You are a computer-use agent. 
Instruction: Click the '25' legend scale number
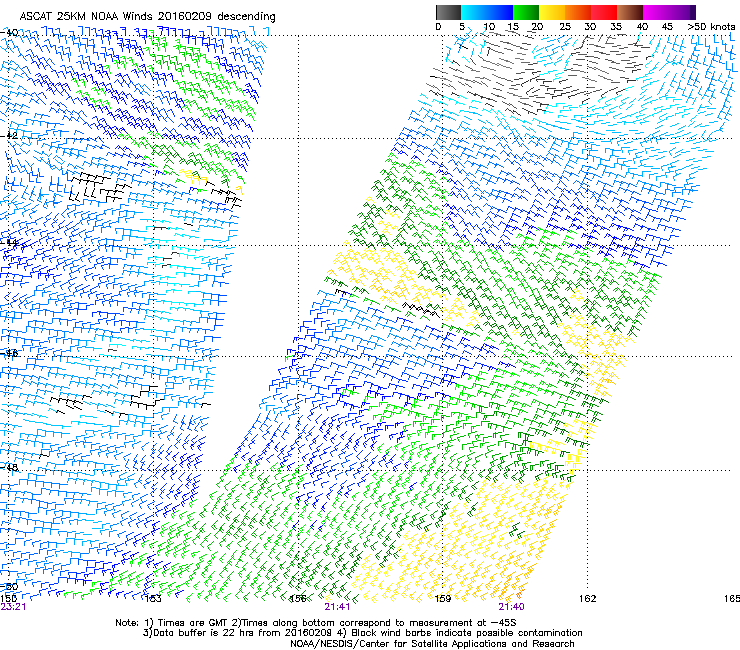(564, 27)
